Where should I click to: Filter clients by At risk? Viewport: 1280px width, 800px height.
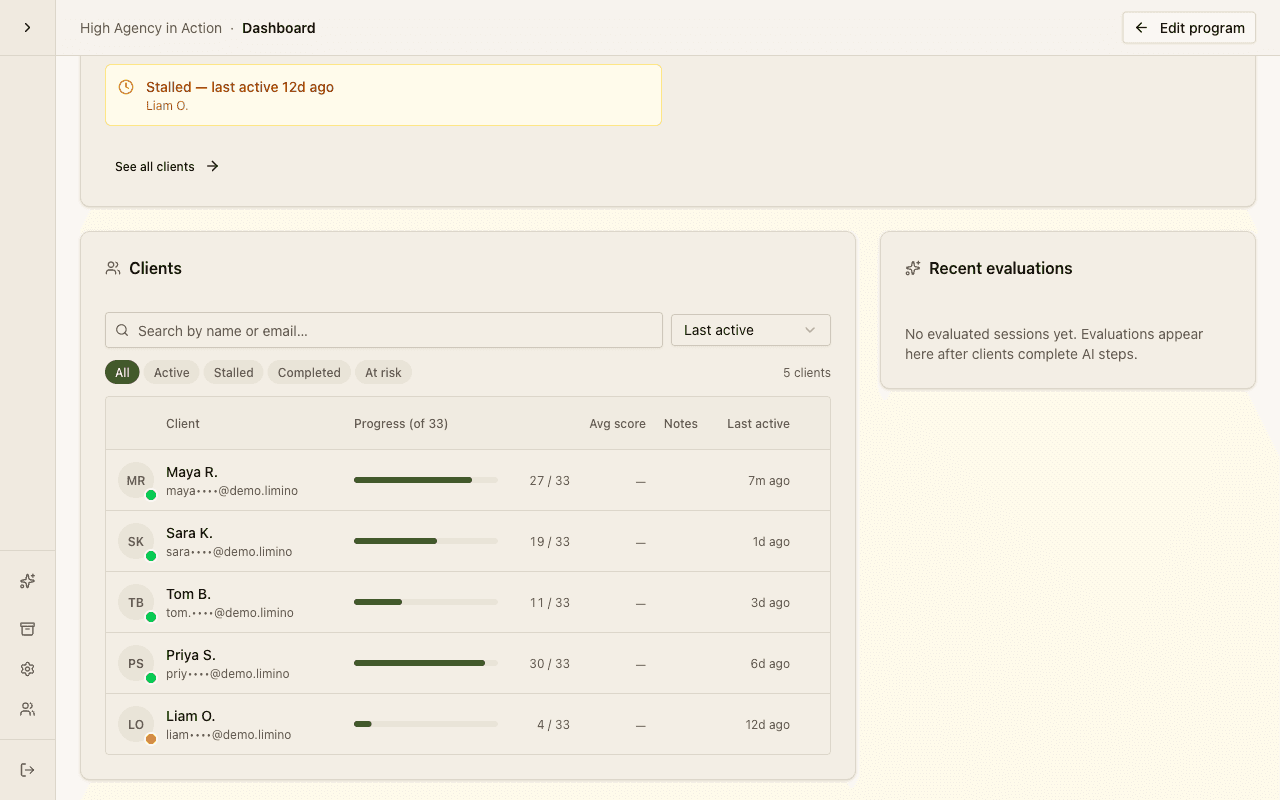pyautogui.click(x=383, y=372)
